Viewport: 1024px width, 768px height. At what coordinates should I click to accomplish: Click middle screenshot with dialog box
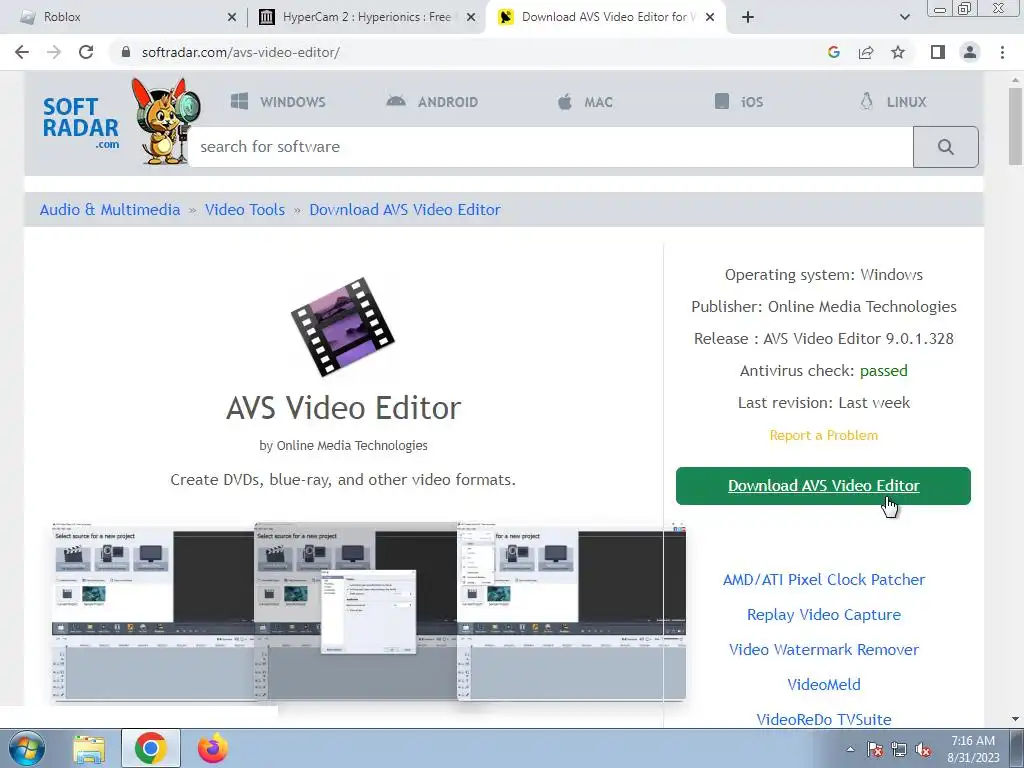click(355, 612)
